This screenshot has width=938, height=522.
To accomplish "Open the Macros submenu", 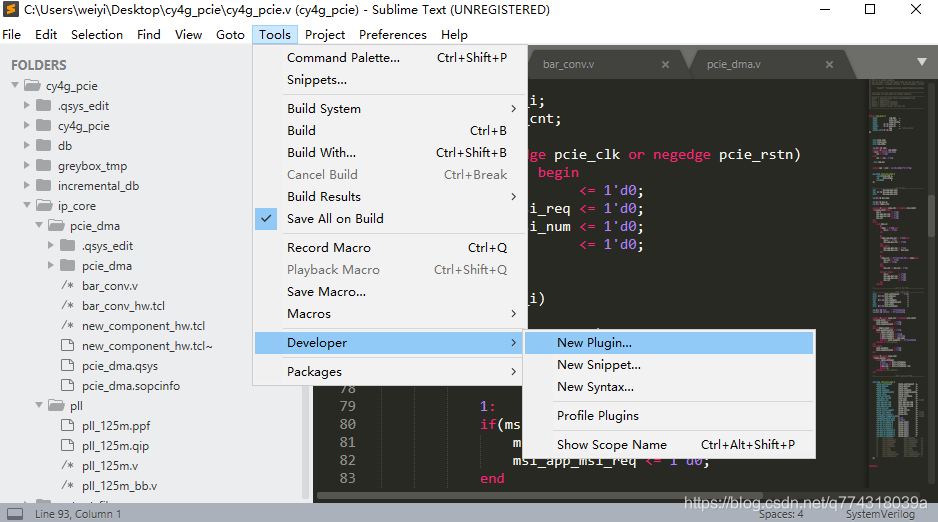I will (x=391, y=313).
